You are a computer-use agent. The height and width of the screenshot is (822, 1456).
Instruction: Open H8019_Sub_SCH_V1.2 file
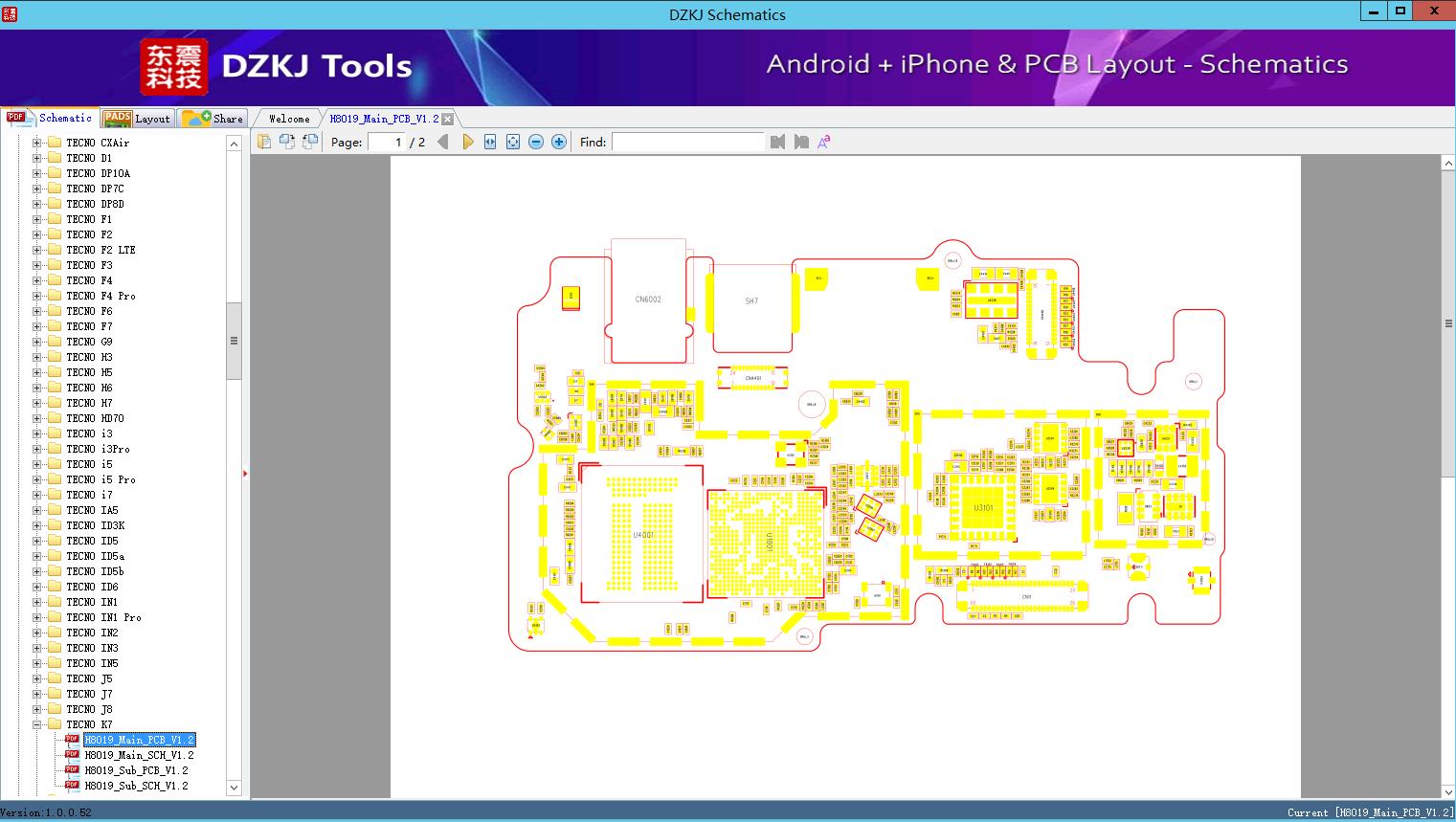pos(136,786)
